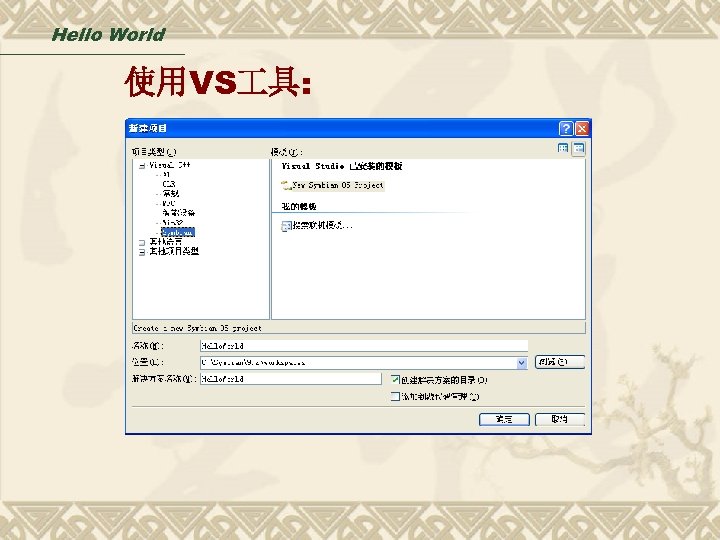Select 常规 under Visual C++
Image resolution: width=720 pixels, height=540 pixels.
coord(170,194)
